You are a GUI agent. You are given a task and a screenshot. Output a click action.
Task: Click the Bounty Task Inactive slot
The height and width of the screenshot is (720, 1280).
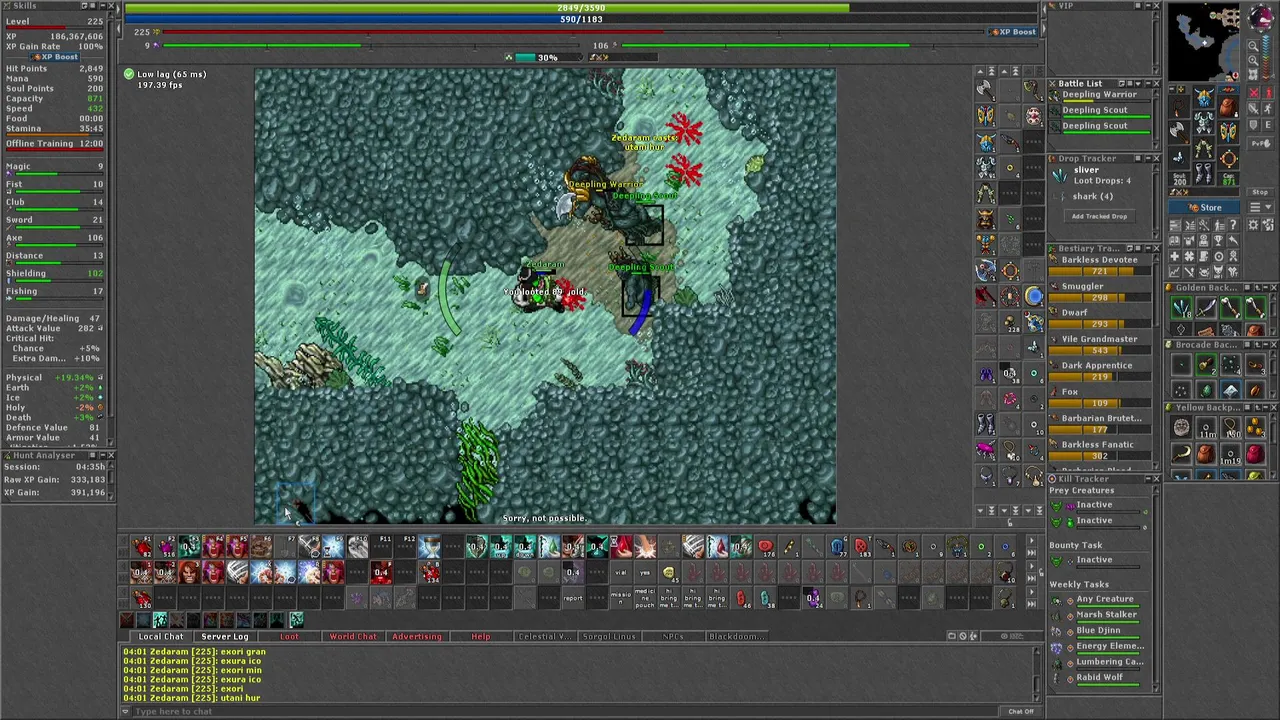tap(1094, 560)
